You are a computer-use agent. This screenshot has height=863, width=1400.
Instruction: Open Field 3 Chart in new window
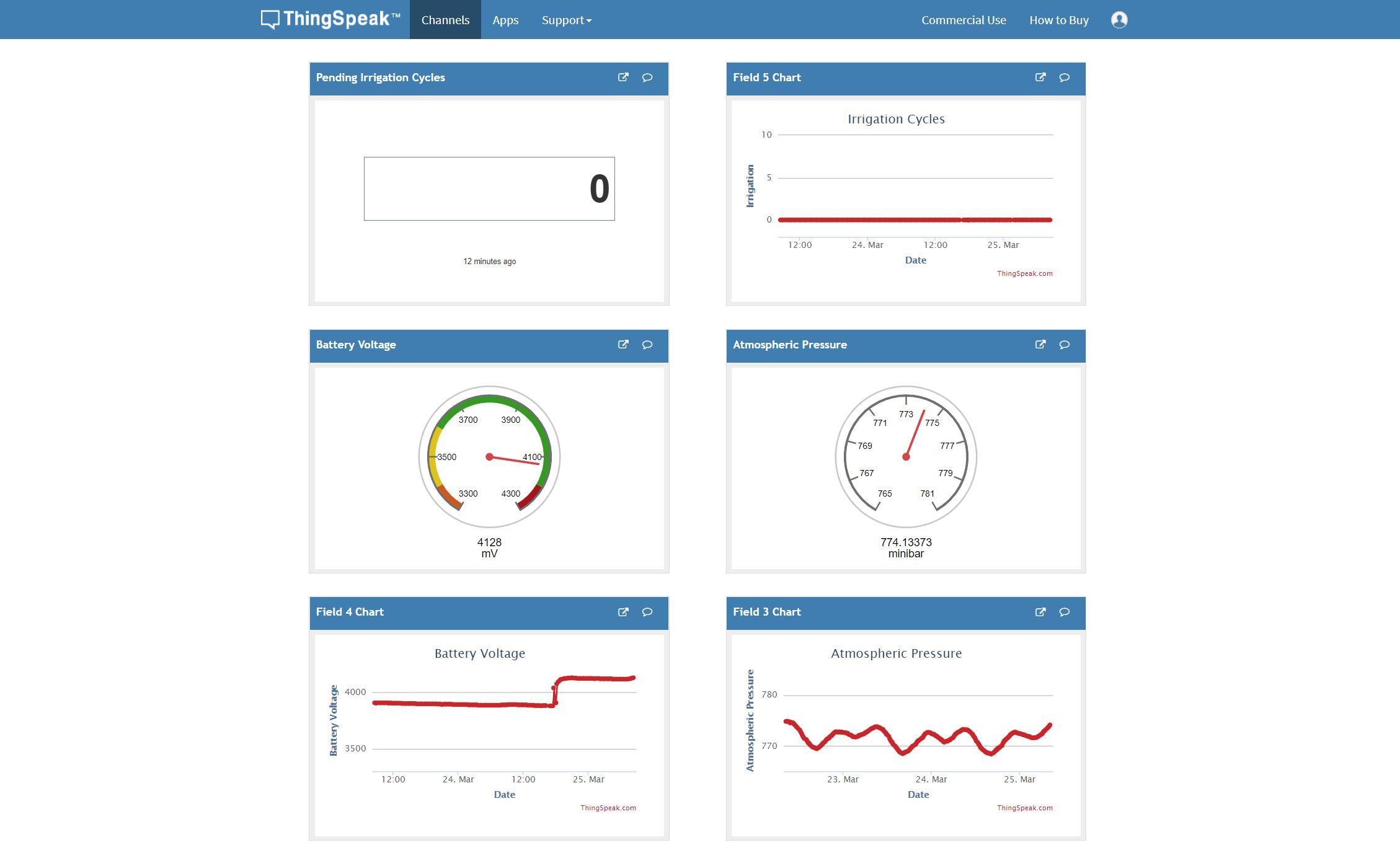[x=1040, y=612]
